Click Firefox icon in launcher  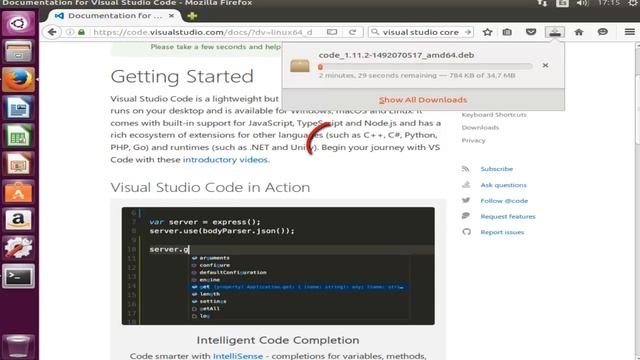(x=18, y=80)
